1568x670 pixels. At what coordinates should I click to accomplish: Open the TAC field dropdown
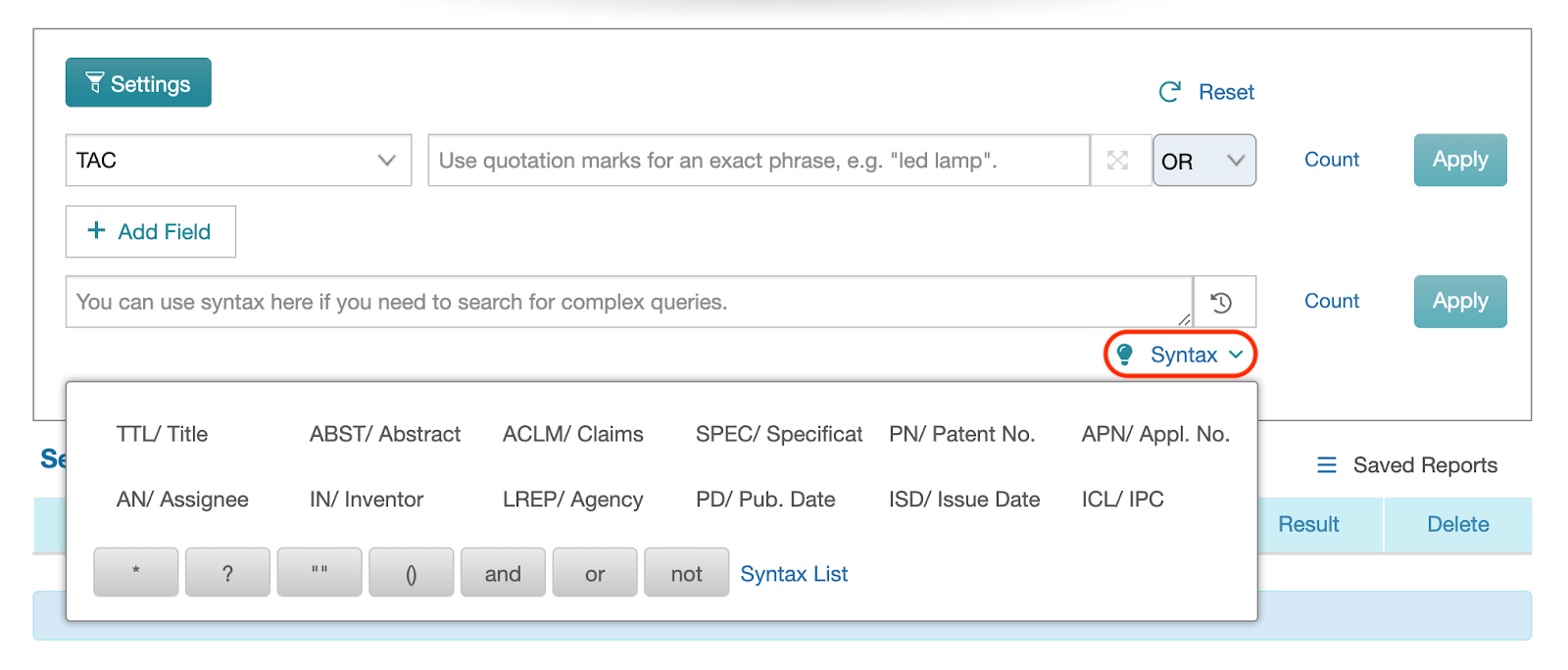pyautogui.click(x=238, y=161)
